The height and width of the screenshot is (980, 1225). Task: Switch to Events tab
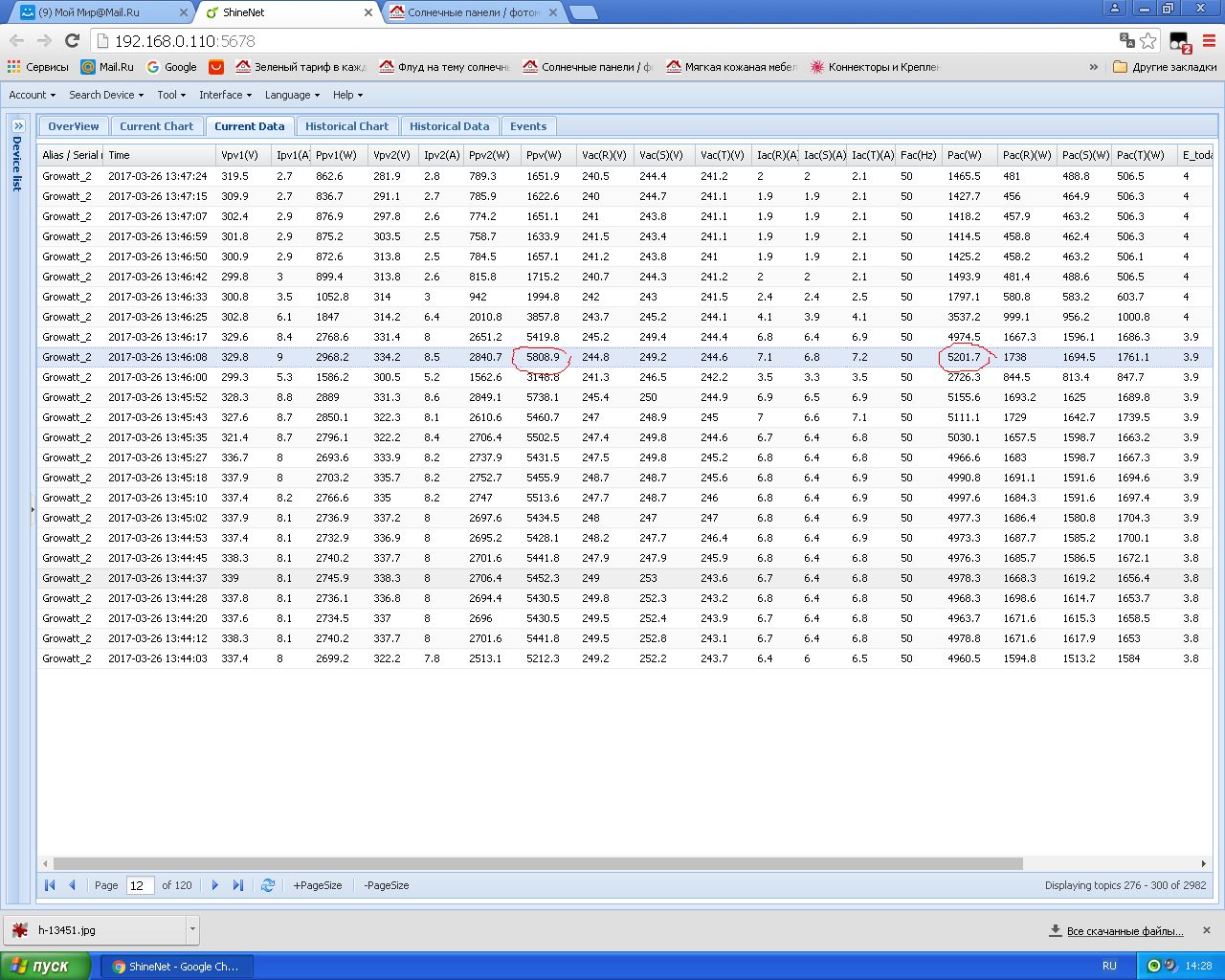pos(528,126)
